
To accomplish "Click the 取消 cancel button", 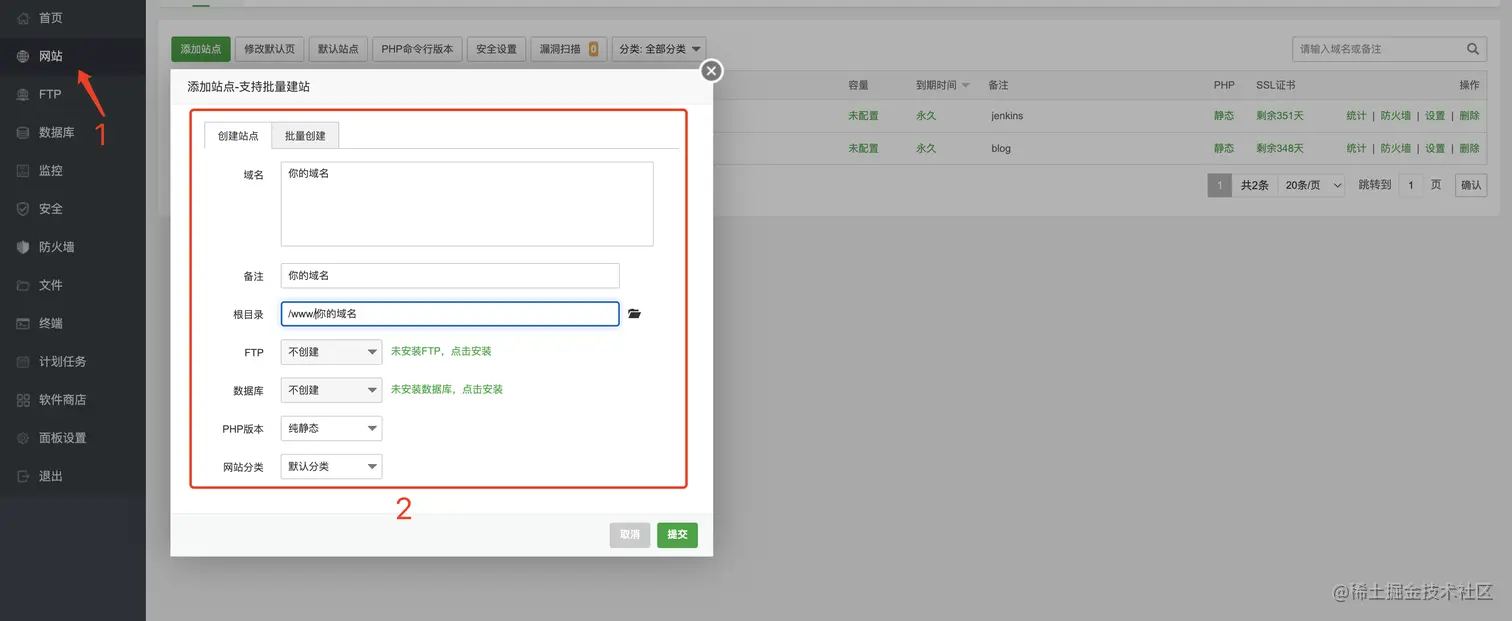I will click(630, 535).
